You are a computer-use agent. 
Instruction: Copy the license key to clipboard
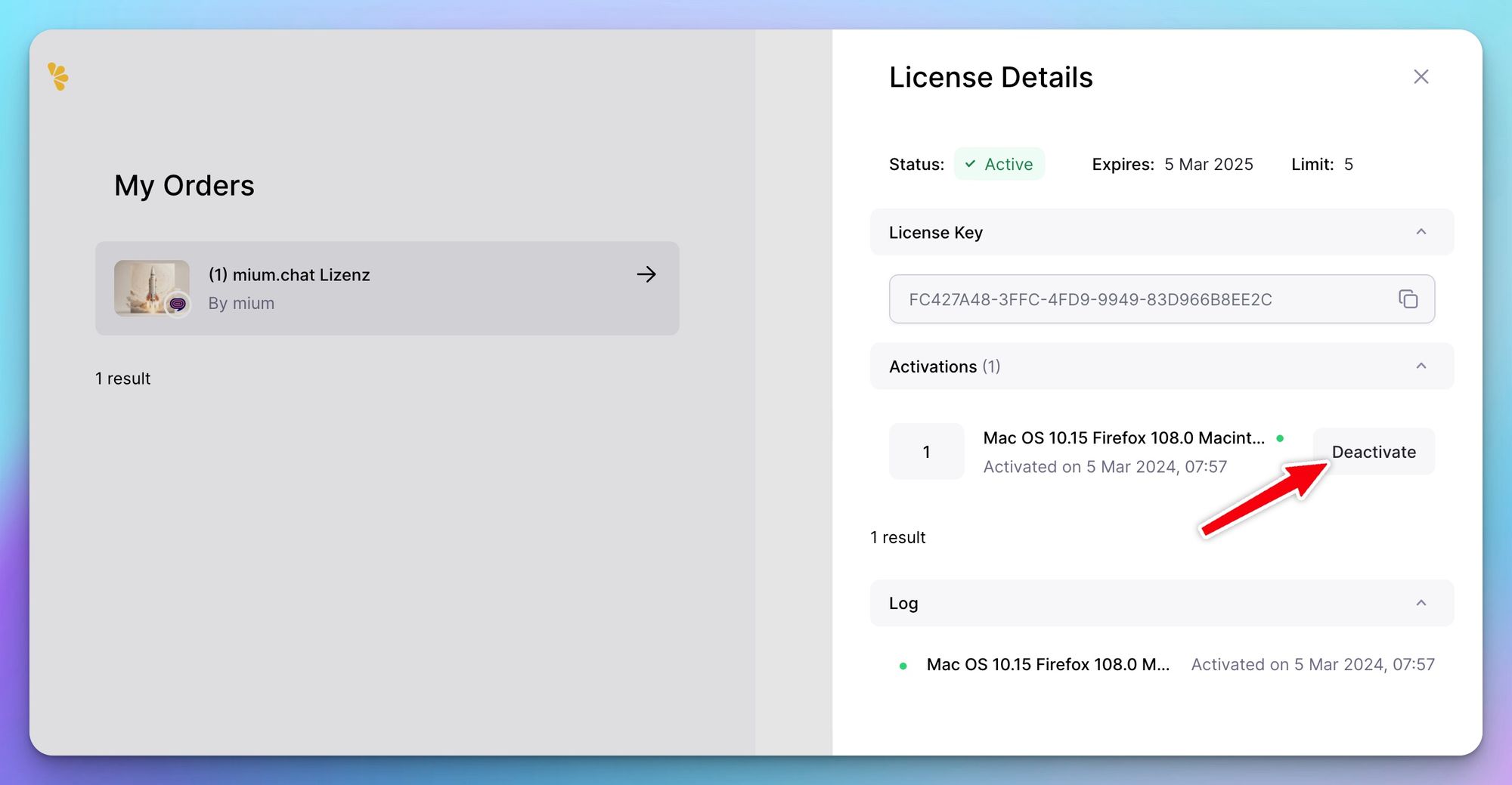pos(1408,299)
